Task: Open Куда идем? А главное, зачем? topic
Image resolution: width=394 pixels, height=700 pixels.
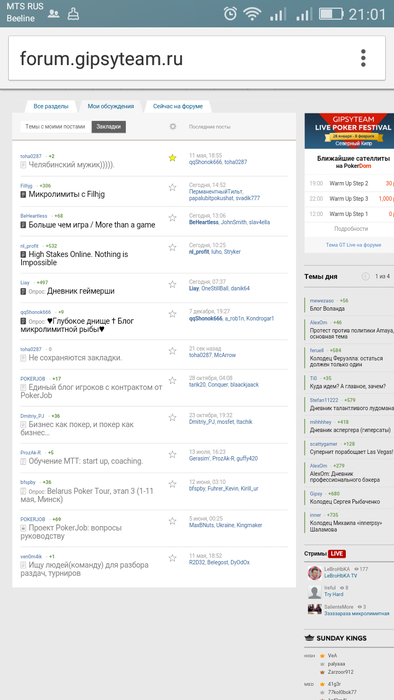Action: 348,386
